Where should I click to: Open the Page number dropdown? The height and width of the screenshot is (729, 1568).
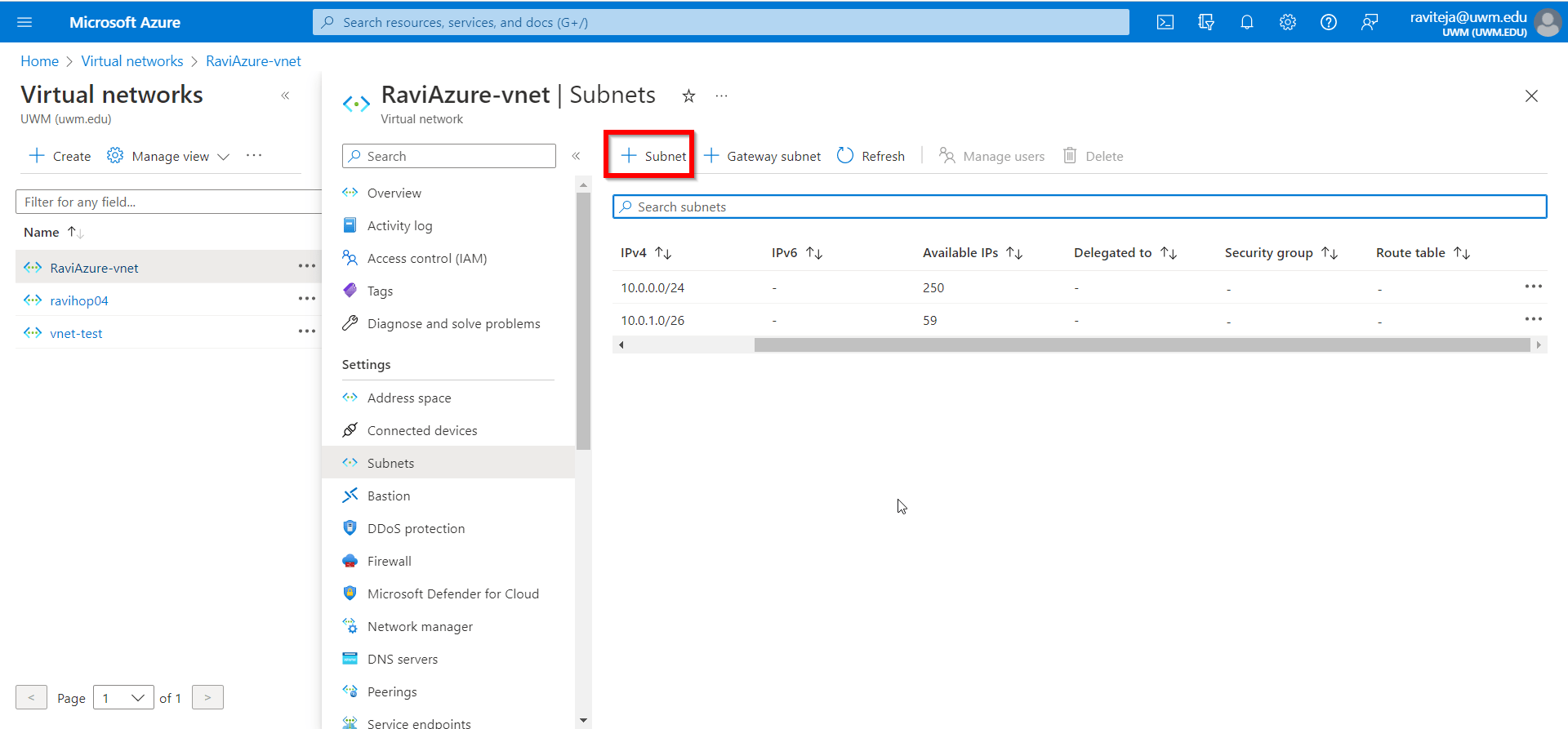123,697
